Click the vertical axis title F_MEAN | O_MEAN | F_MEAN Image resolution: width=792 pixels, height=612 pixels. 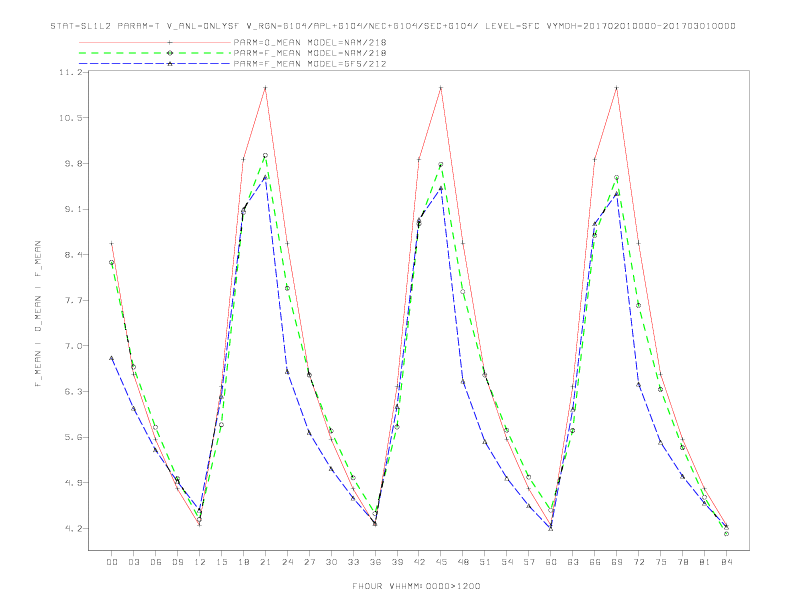(38, 314)
